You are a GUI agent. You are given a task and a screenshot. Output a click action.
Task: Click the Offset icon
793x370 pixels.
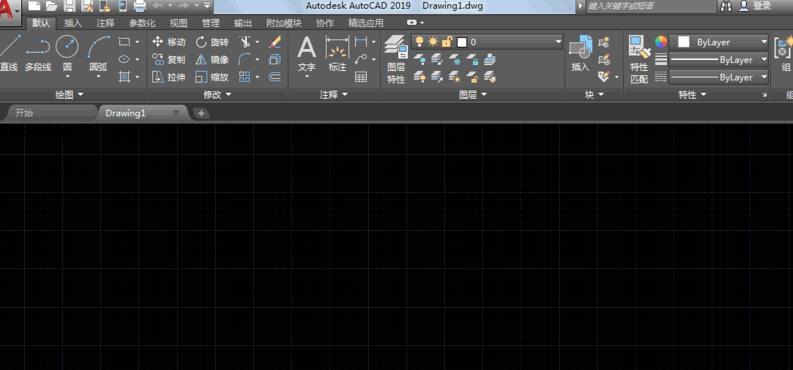[275, 77]
